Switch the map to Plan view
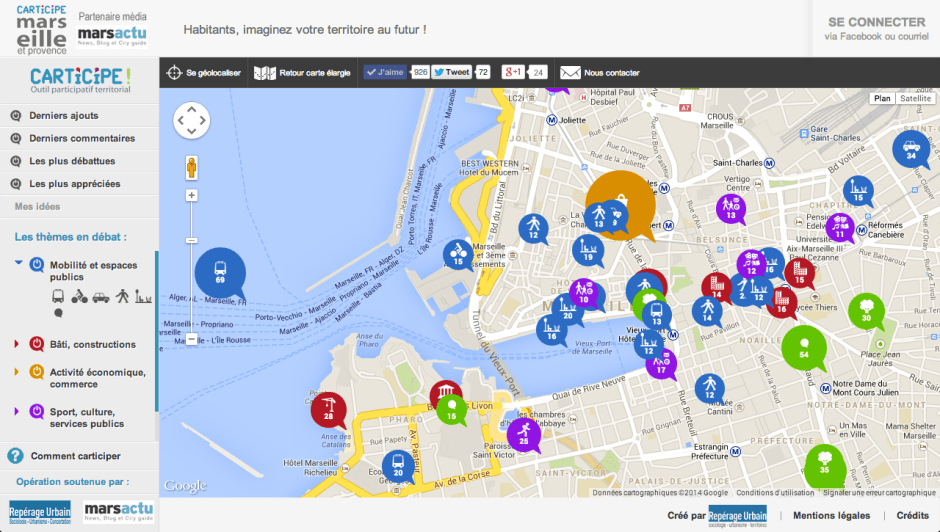 (882, 98)
